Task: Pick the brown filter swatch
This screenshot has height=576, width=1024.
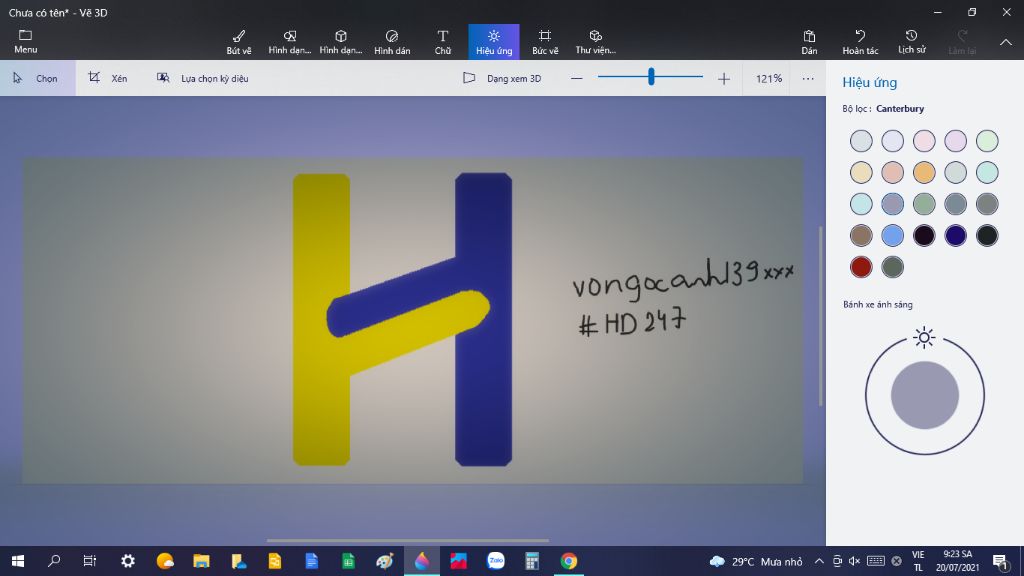Action: 861,235
